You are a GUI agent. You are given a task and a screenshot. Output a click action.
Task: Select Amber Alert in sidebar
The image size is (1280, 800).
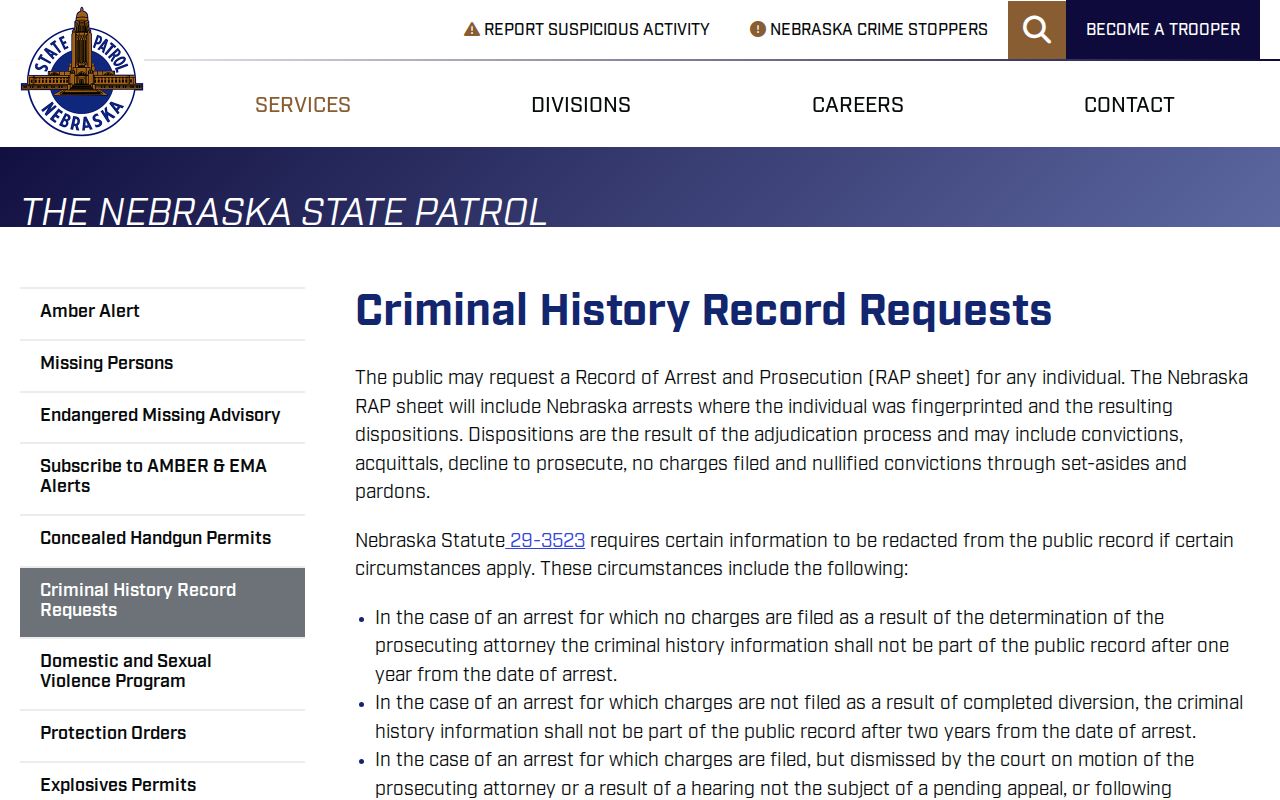(x=162, y=312)
